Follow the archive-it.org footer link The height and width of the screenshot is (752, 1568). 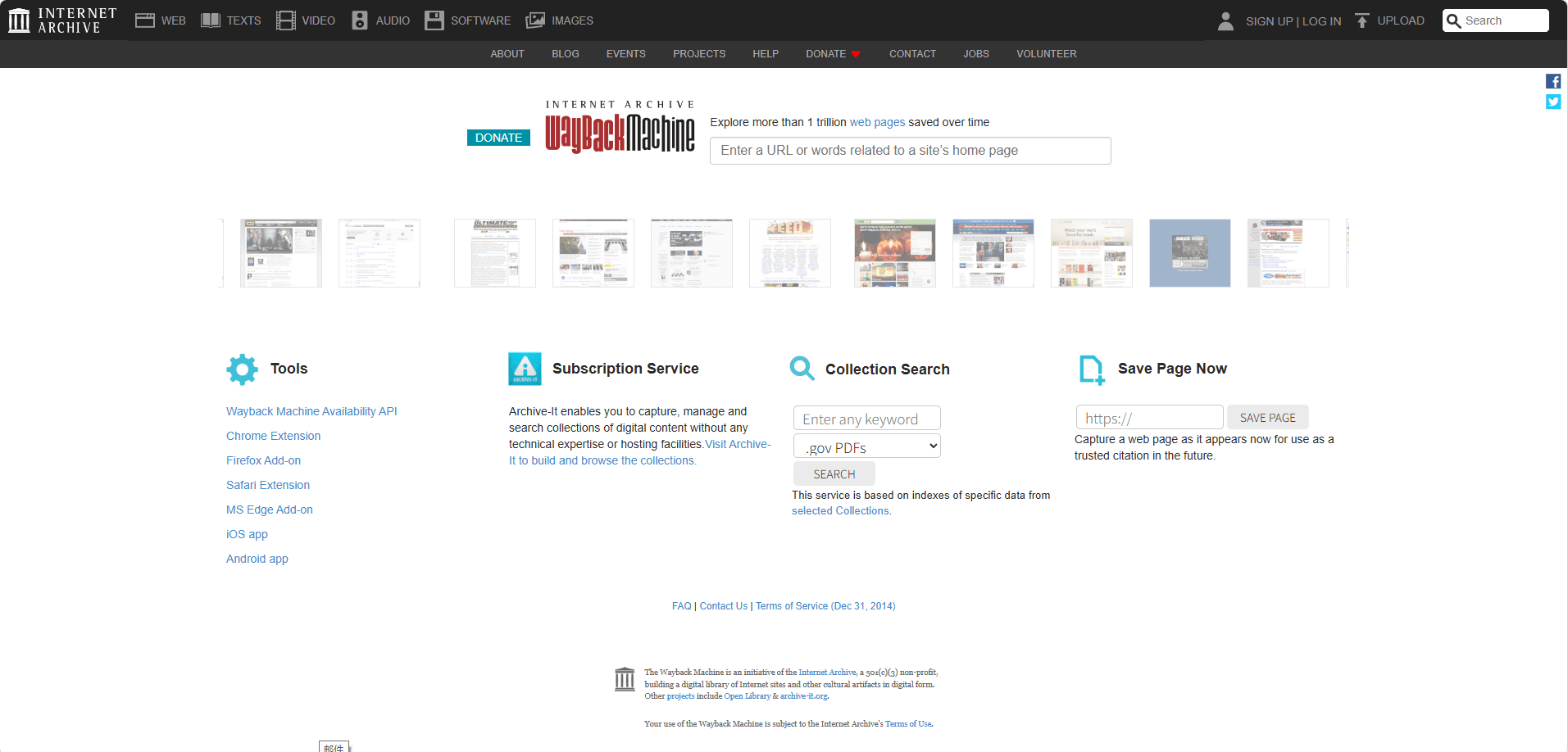tap(804, 696)
